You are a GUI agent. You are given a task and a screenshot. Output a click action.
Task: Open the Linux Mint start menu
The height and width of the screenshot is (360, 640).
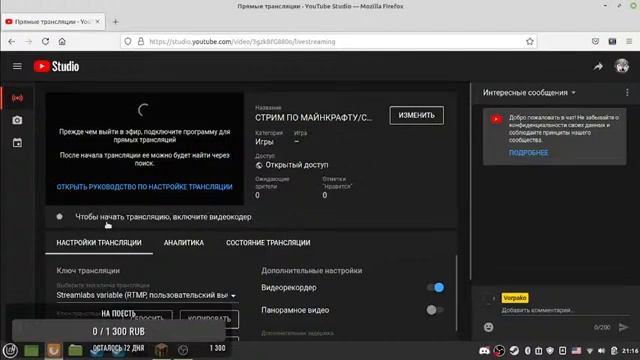(x=10, y=351)
